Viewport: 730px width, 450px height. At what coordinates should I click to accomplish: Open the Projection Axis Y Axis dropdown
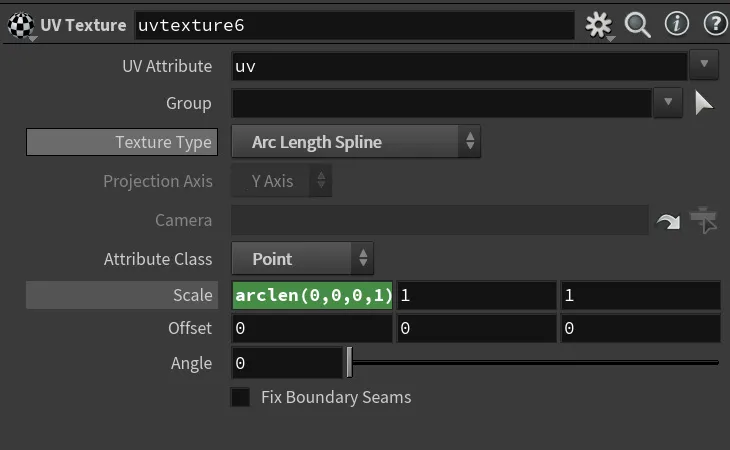(x=282, y=181)
